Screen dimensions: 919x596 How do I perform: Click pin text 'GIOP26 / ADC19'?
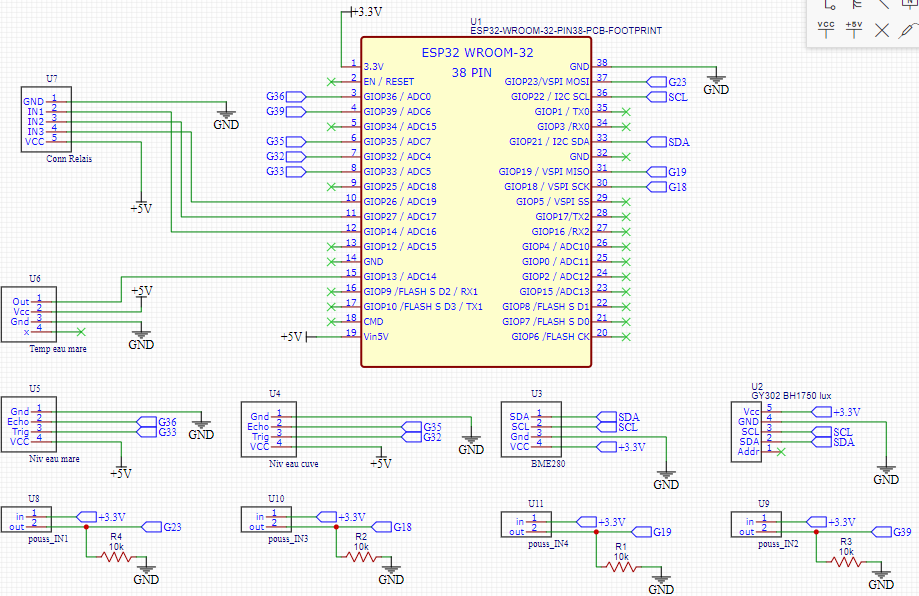pos(400,202)
